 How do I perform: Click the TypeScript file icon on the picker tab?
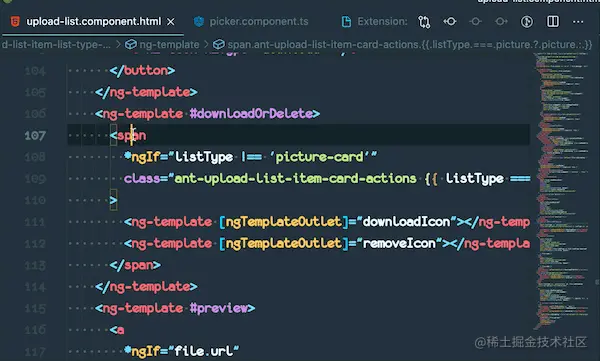coord(199,21)
